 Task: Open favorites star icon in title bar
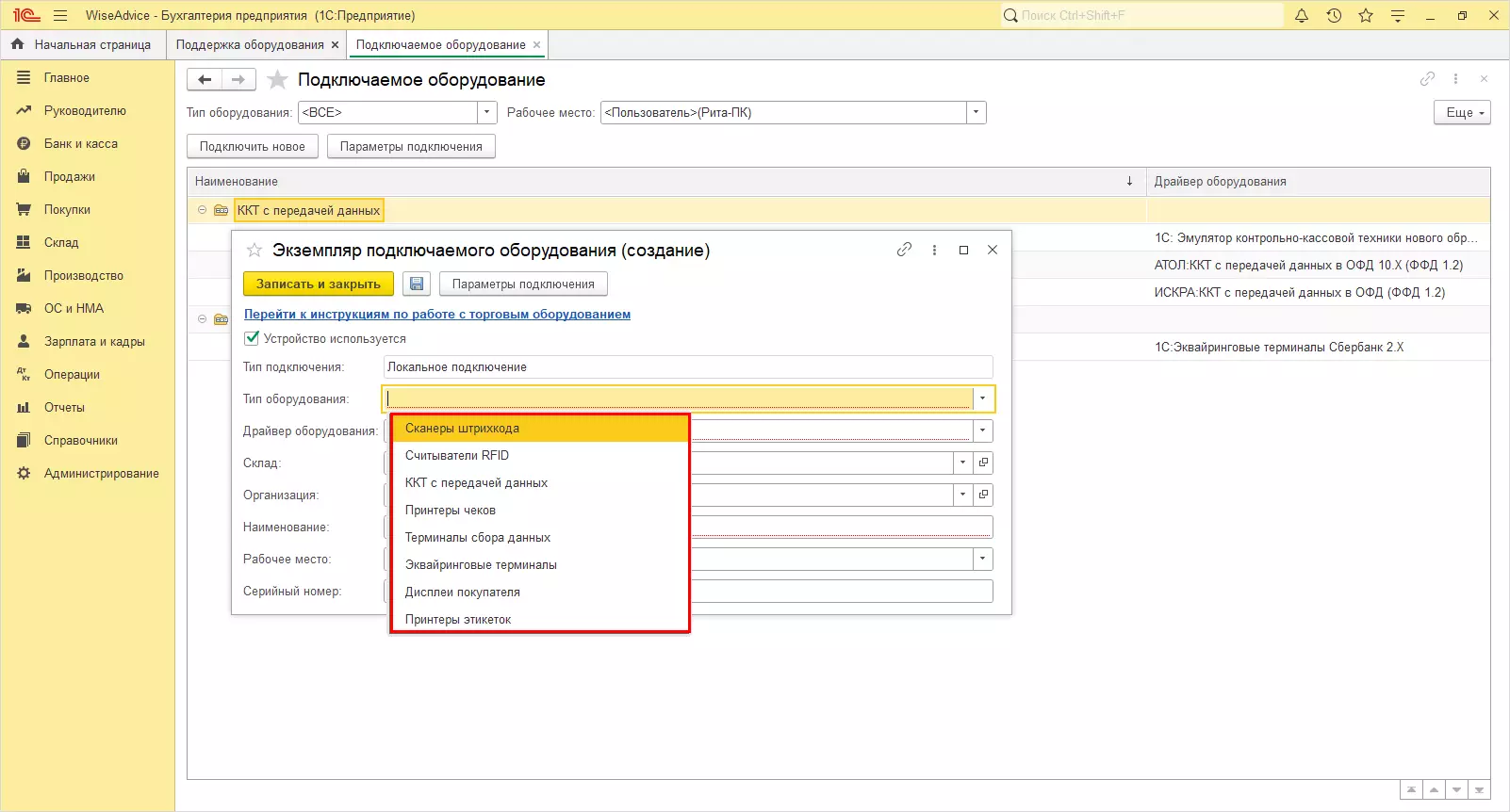1366,15
